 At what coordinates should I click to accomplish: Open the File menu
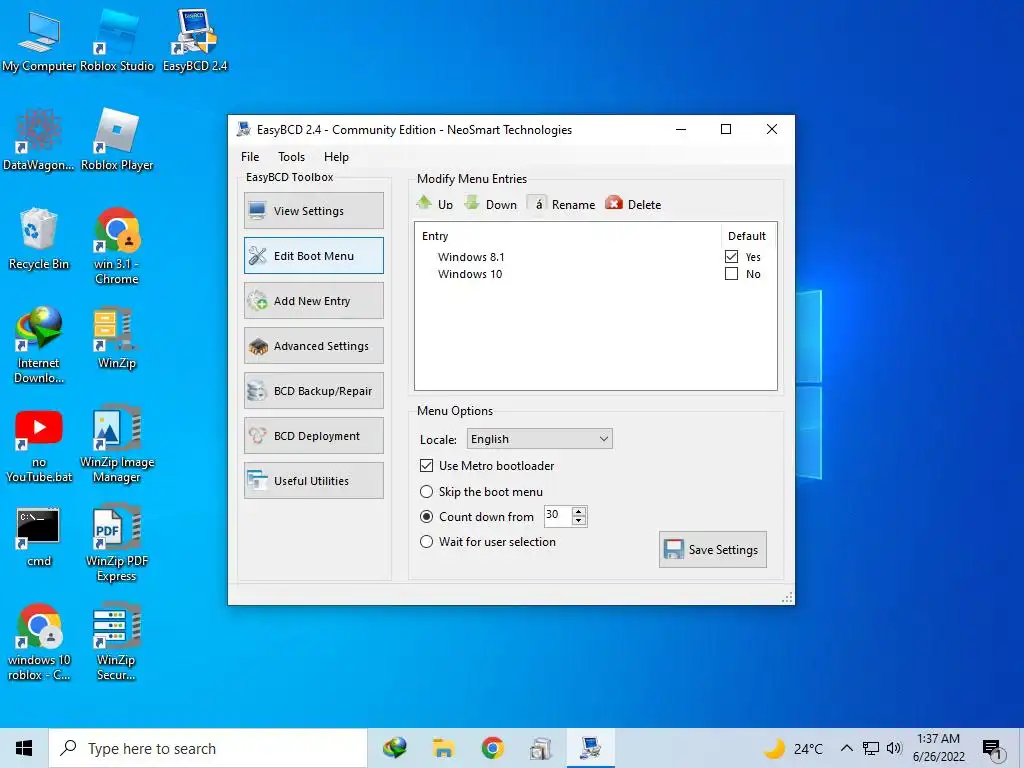tap(250, 157)
